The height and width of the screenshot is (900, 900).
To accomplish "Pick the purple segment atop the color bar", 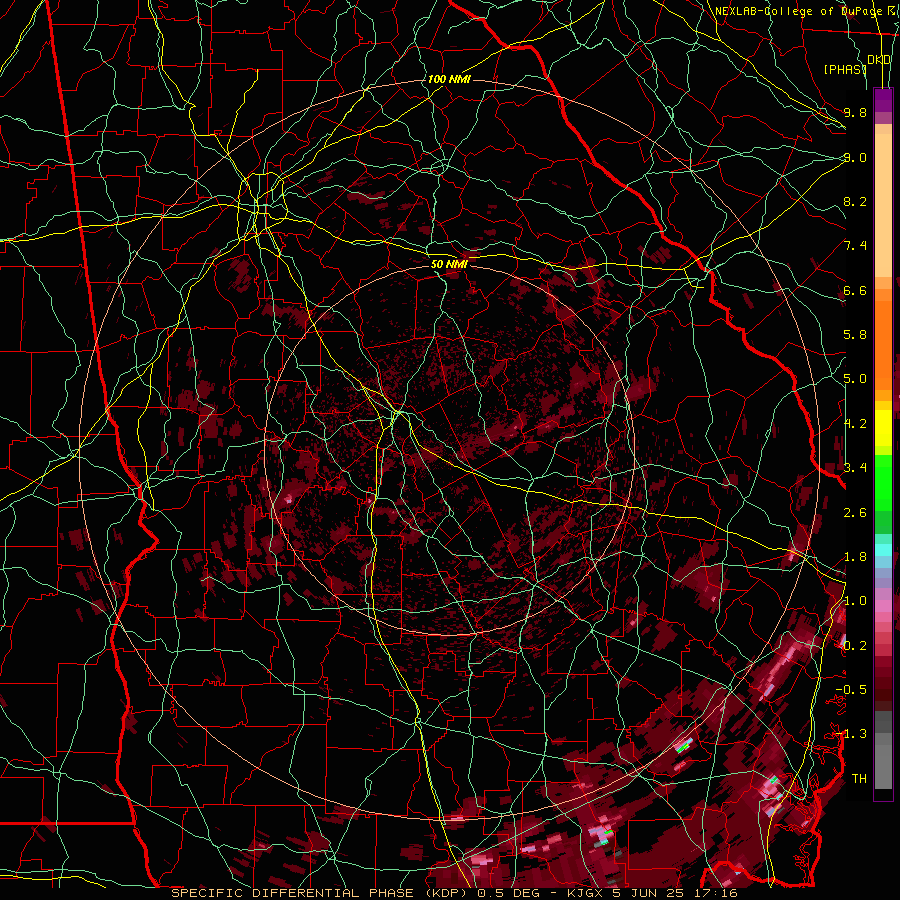I will click(x=883, y=100).
